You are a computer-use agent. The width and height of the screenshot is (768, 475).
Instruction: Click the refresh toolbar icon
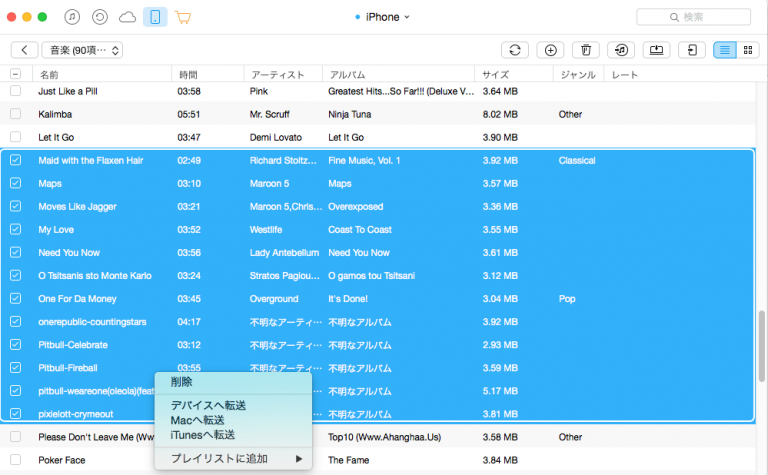click(x=515, y=50)
